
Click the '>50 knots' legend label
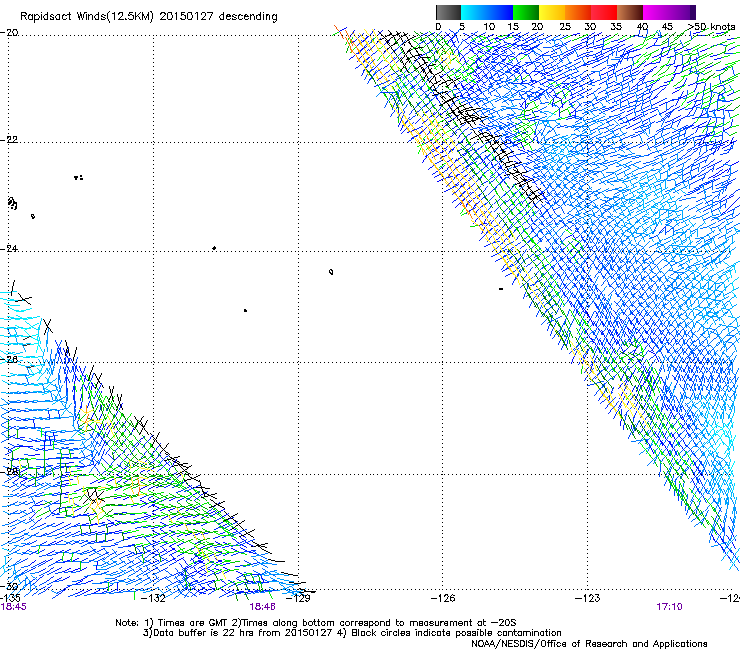712,27
